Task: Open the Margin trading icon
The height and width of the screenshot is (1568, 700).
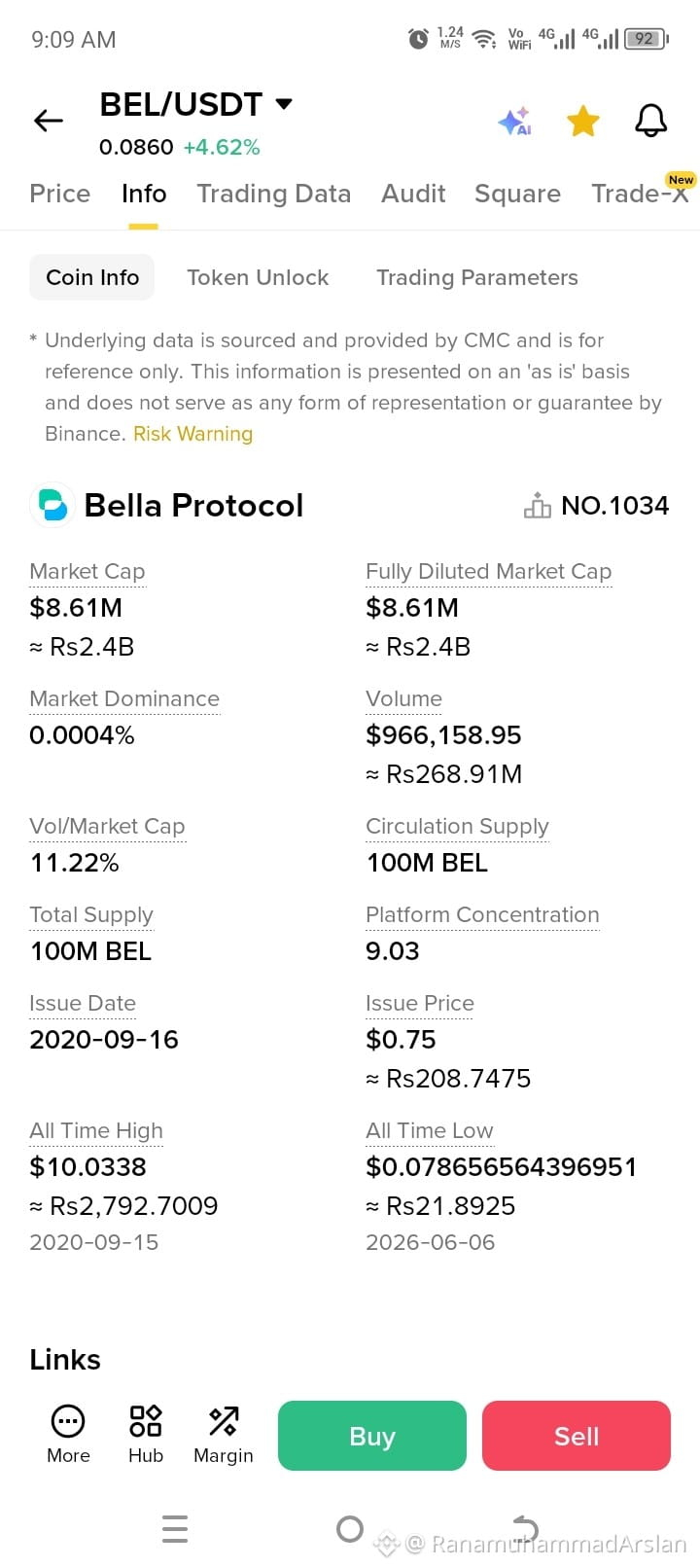Action: tap(224, 1435)
